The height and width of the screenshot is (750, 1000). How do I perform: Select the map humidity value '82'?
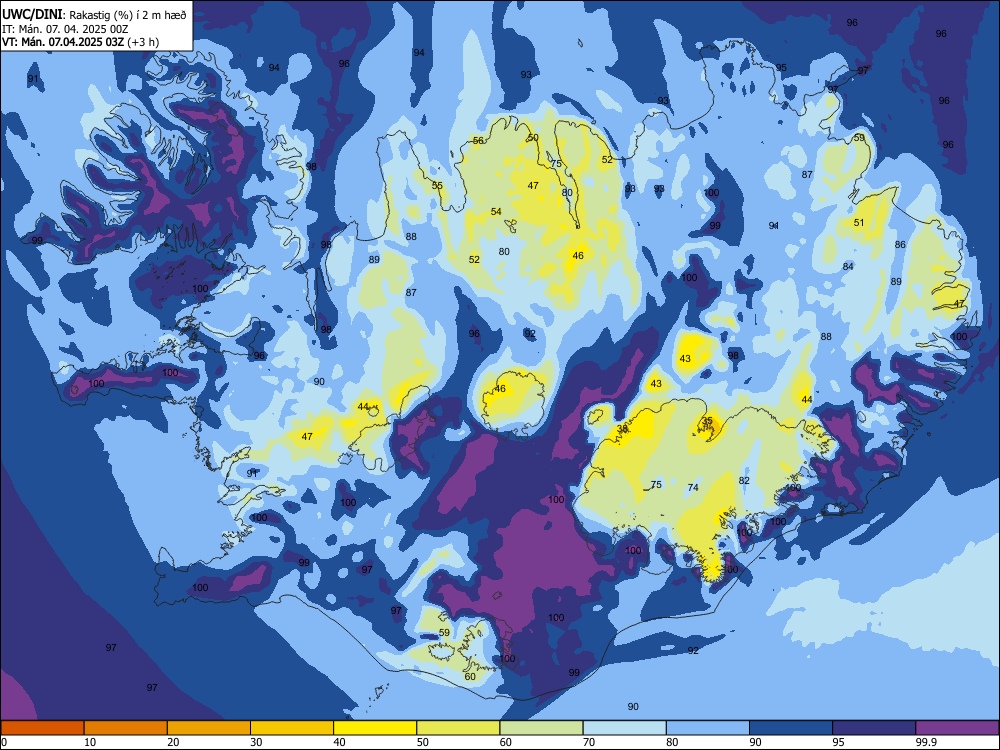pos(744,481)
